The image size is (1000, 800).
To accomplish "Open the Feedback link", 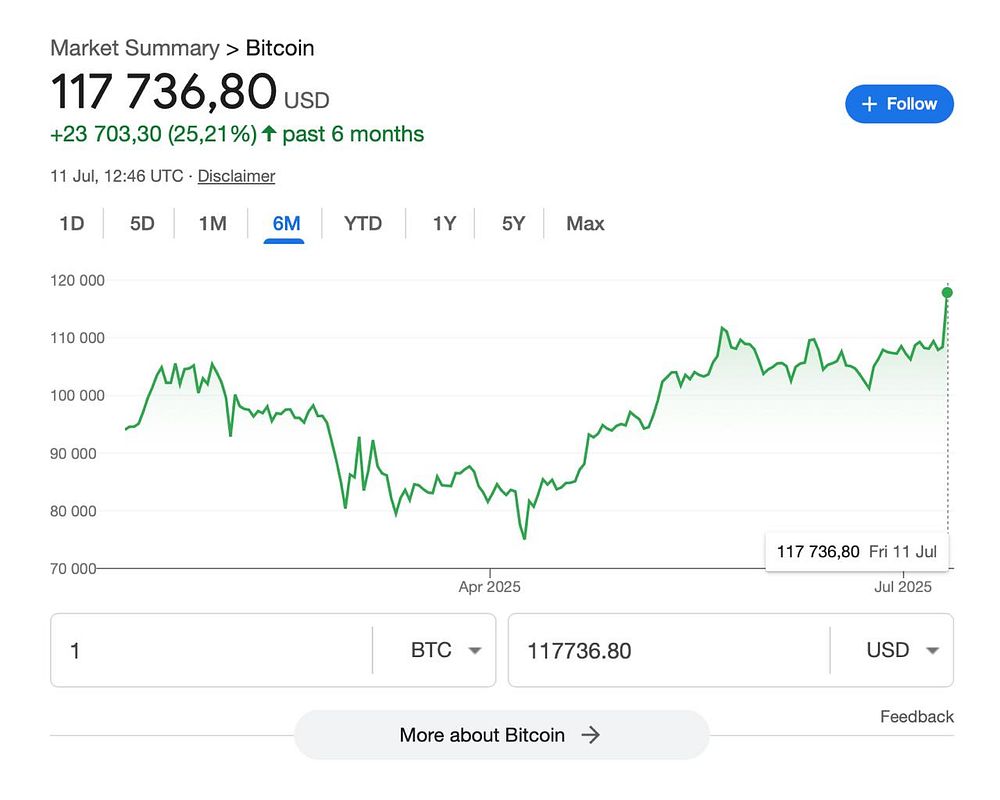I will coord(916,716).
